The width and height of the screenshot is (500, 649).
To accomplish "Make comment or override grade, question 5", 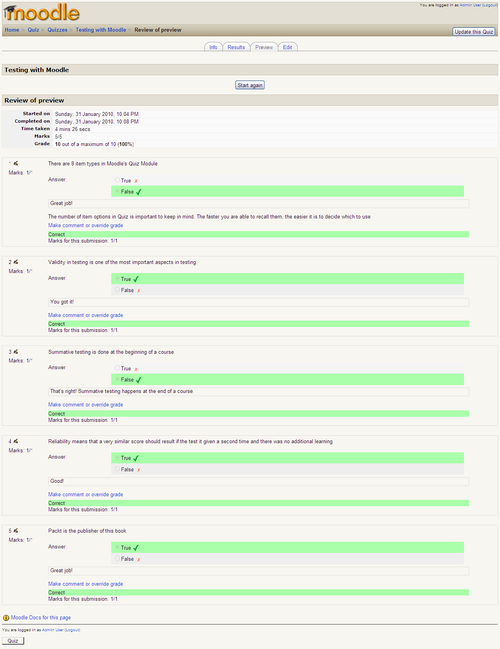I will click(85, 584).
